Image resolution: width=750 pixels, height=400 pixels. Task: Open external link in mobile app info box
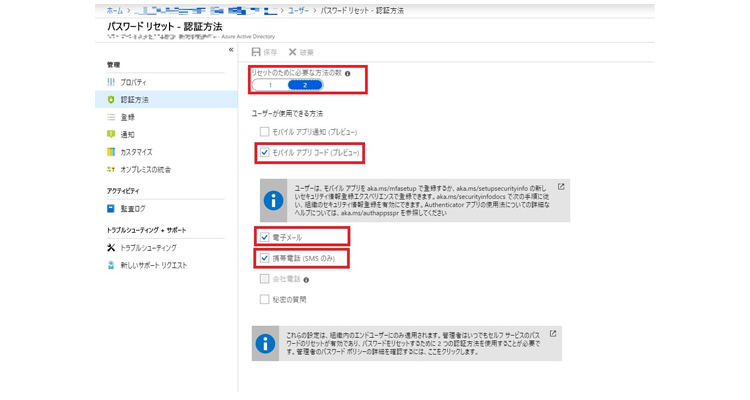(561, 187)
